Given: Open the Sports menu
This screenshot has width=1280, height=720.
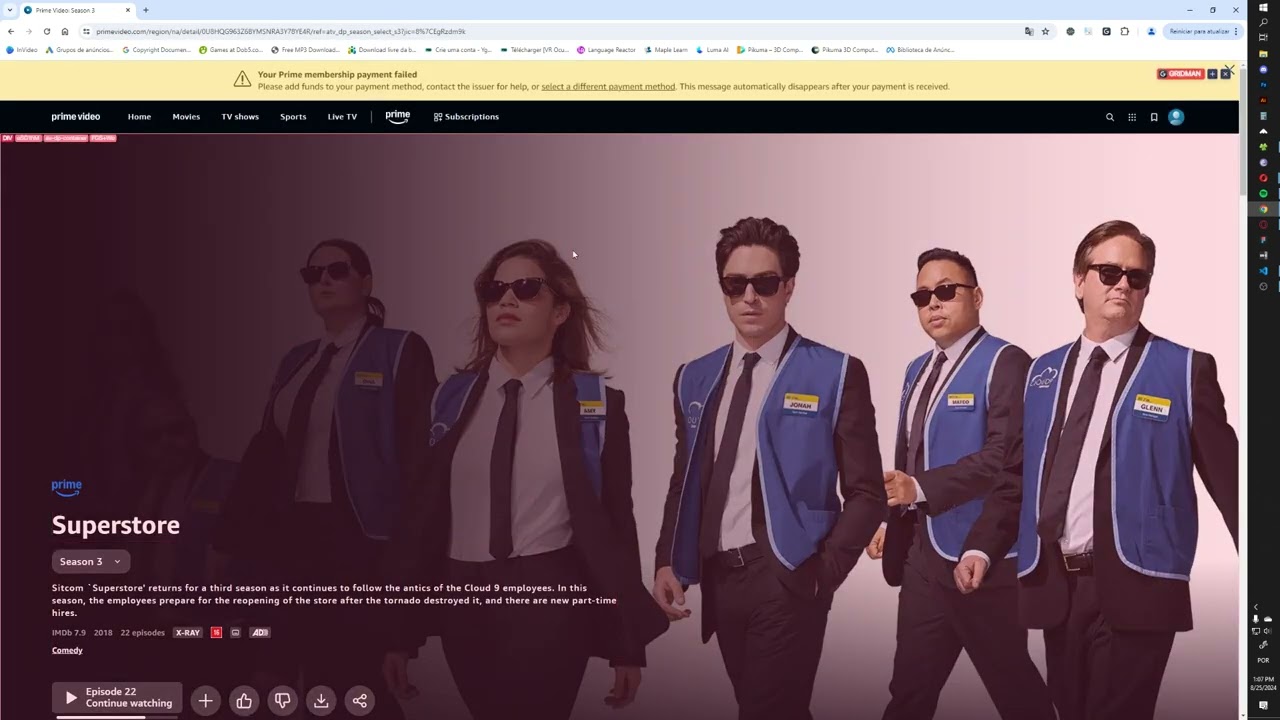Looking at the screenshot, I should pyautogui.click(x=293, y=117).
